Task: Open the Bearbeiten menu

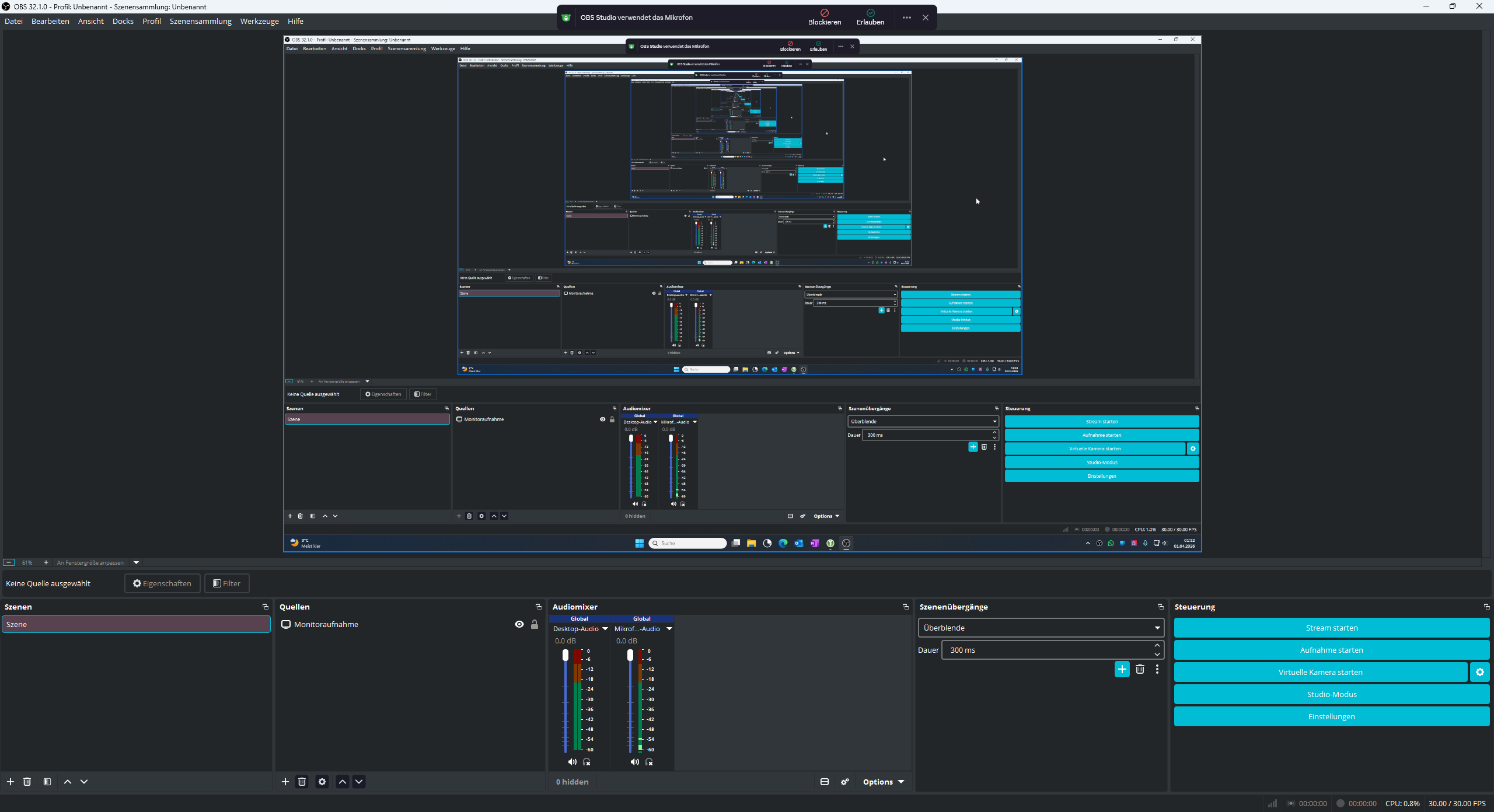Action: point(50,21)
